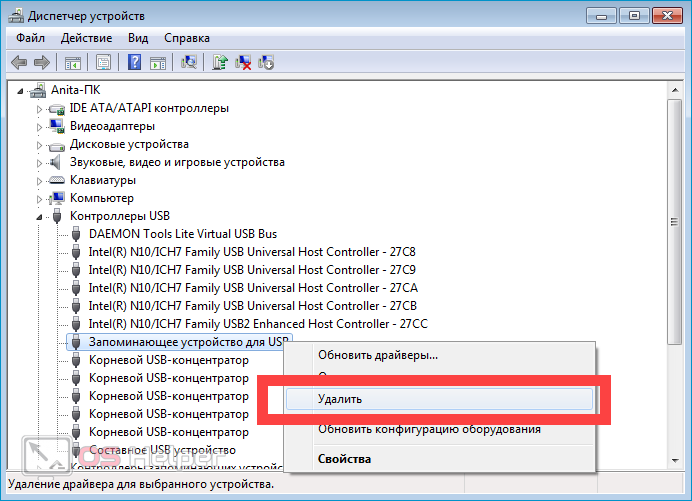Image resolution: width=692 pixels, height=501 pixels.
Task: Select Свойства from the context menu
Action: (344, 459)
